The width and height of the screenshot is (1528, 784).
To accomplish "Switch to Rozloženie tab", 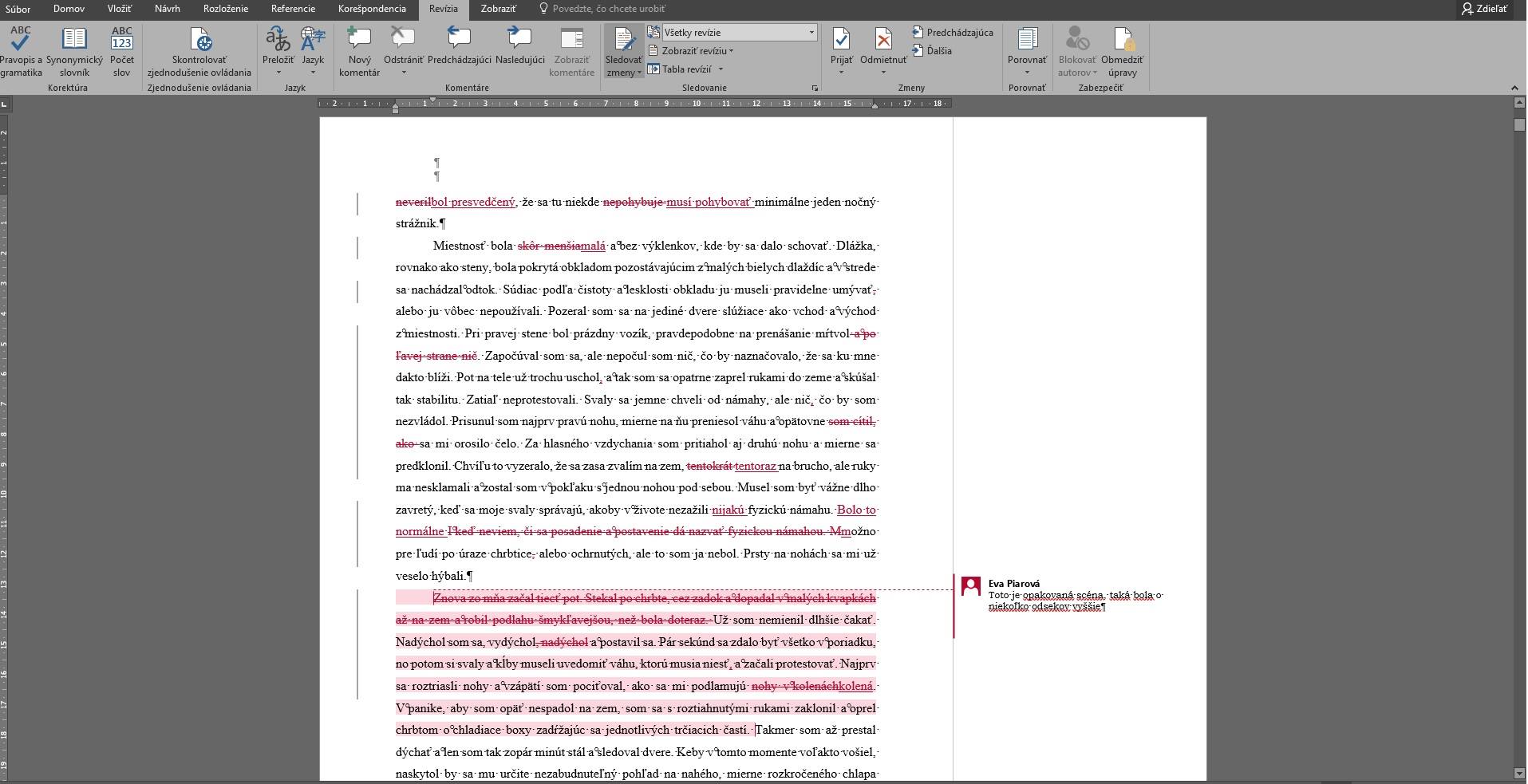I will 226,9.
